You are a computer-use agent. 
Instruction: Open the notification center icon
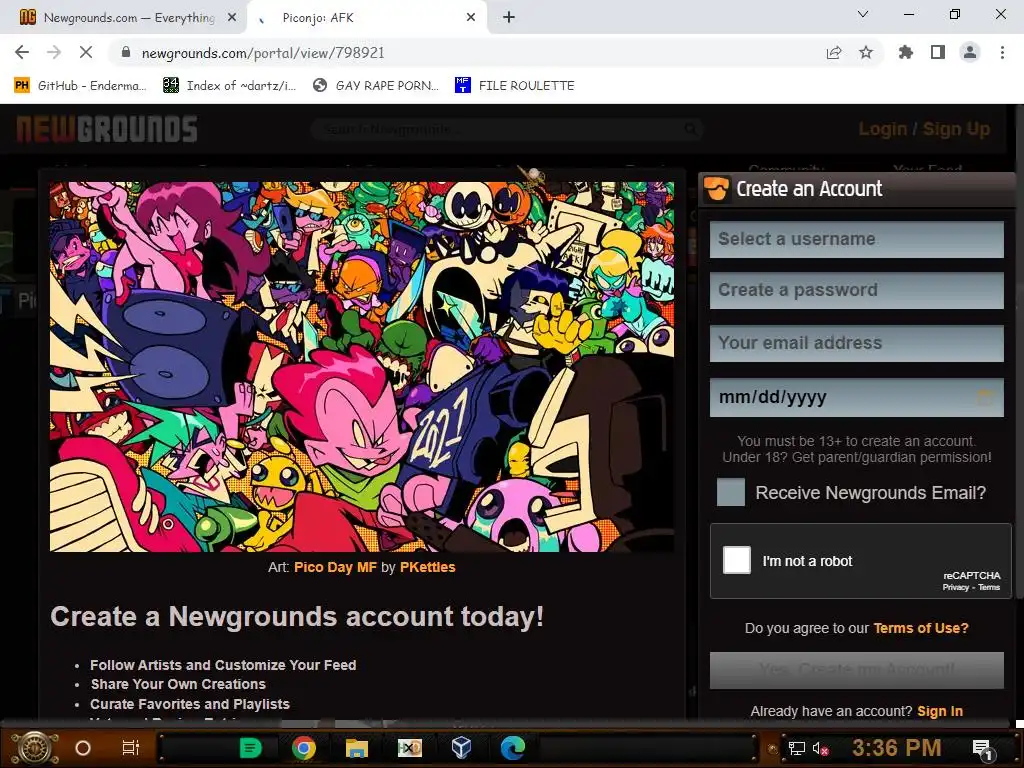(x=982, y=749)
